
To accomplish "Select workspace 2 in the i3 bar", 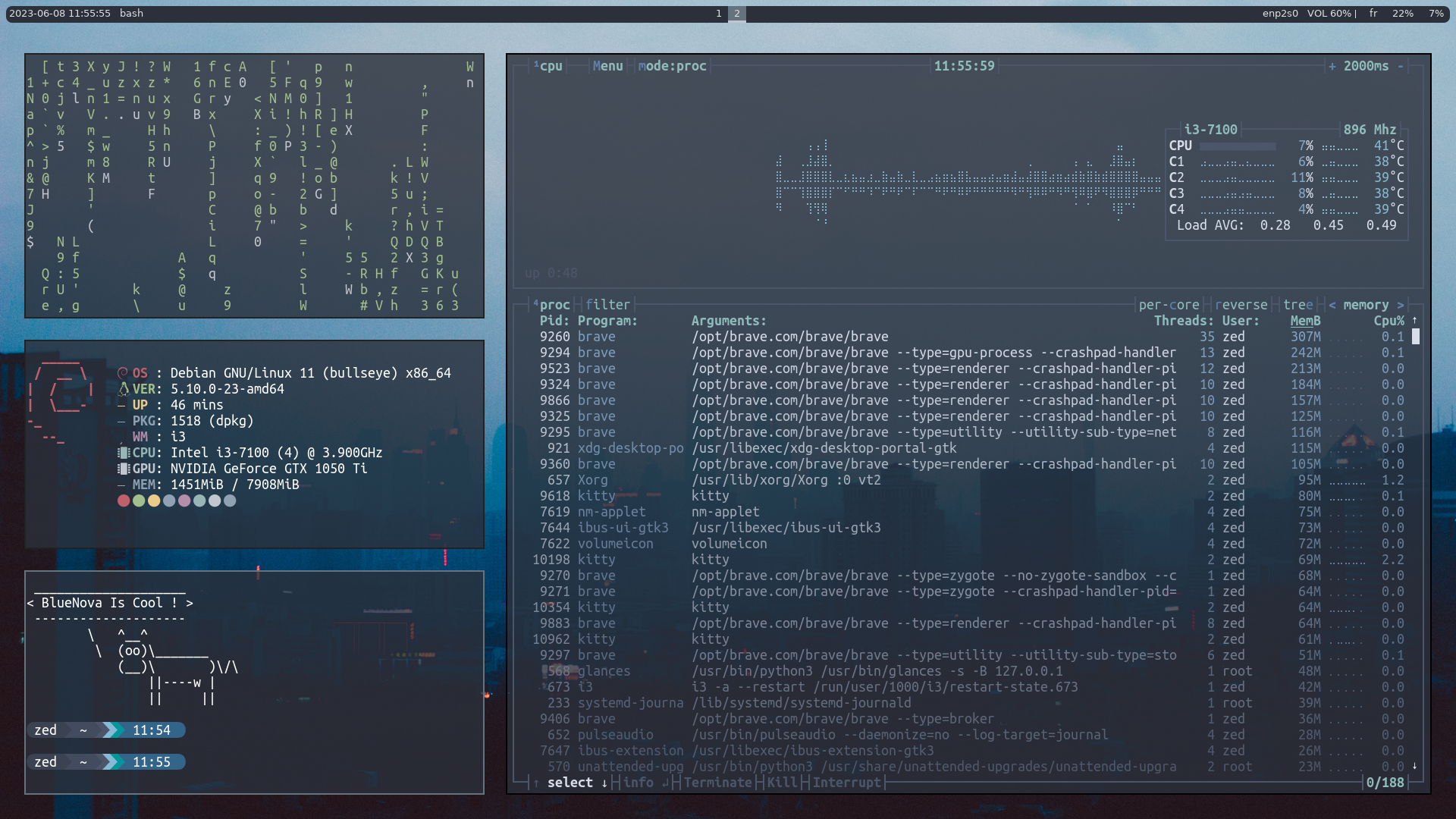I will point(736,14).
